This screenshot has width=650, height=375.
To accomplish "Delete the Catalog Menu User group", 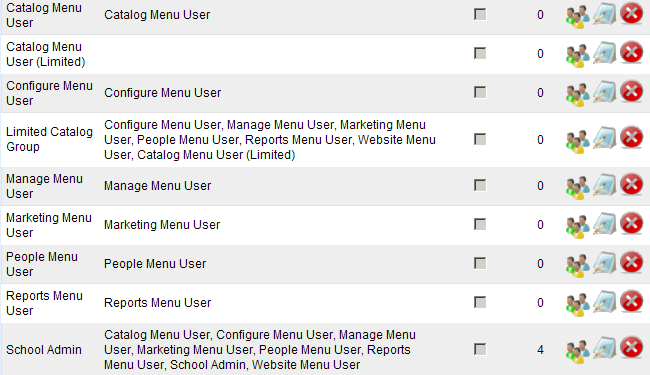I will [631, 14].
